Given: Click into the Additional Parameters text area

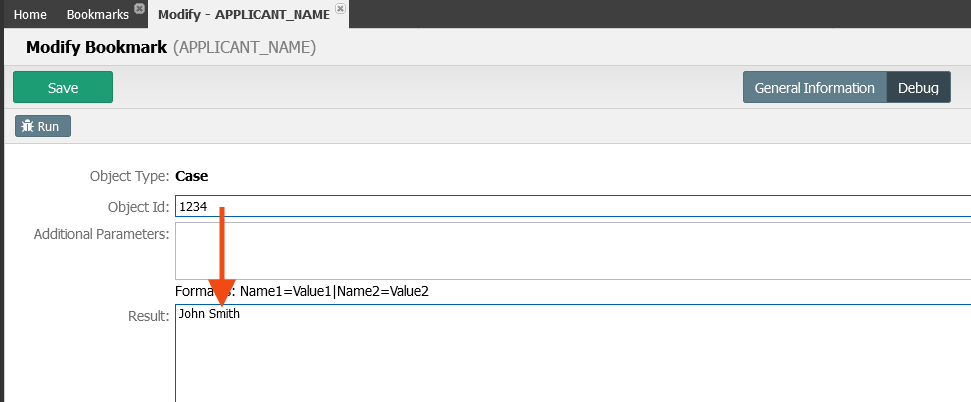Looking at the screenshot, I should (x=573, y=251).
